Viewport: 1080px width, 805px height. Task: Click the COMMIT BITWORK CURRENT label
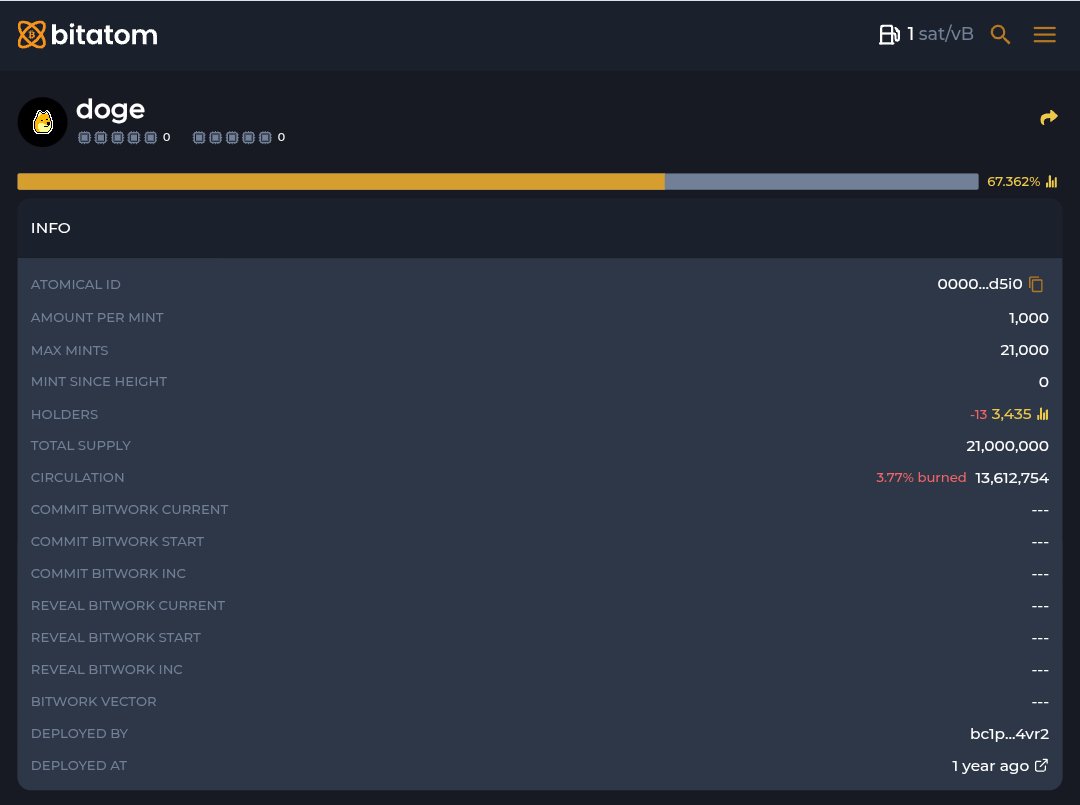[x=129, y=510]
